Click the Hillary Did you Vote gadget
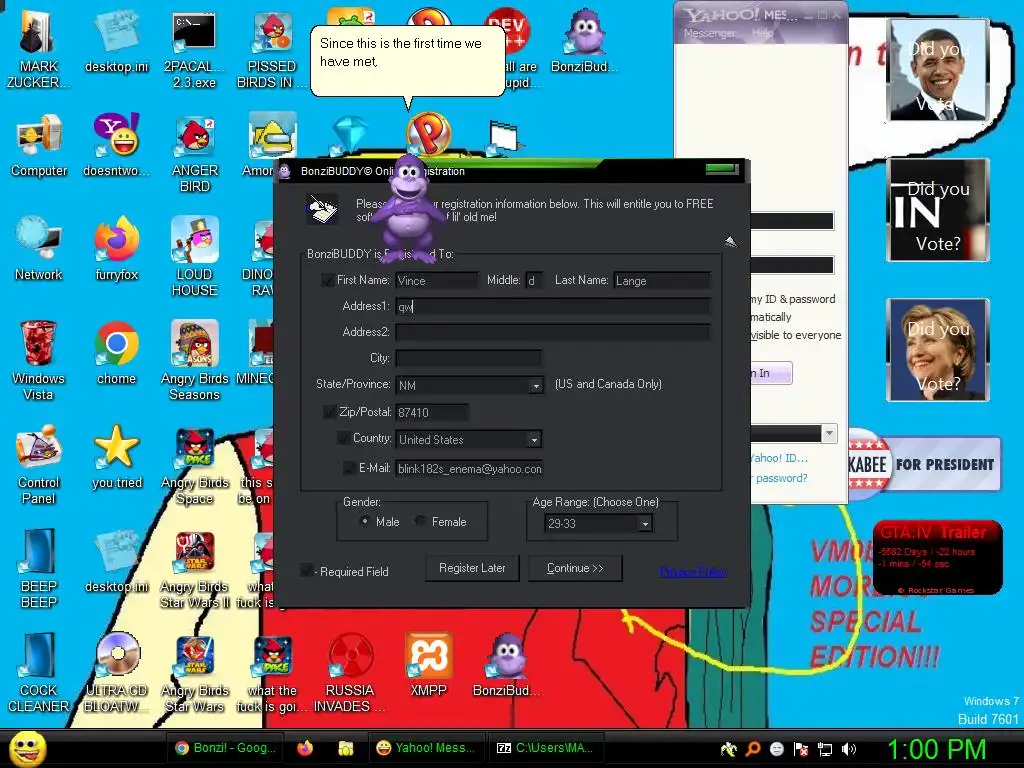Image resolution: width=1024 pixels, height=768 pixels. 938,349
